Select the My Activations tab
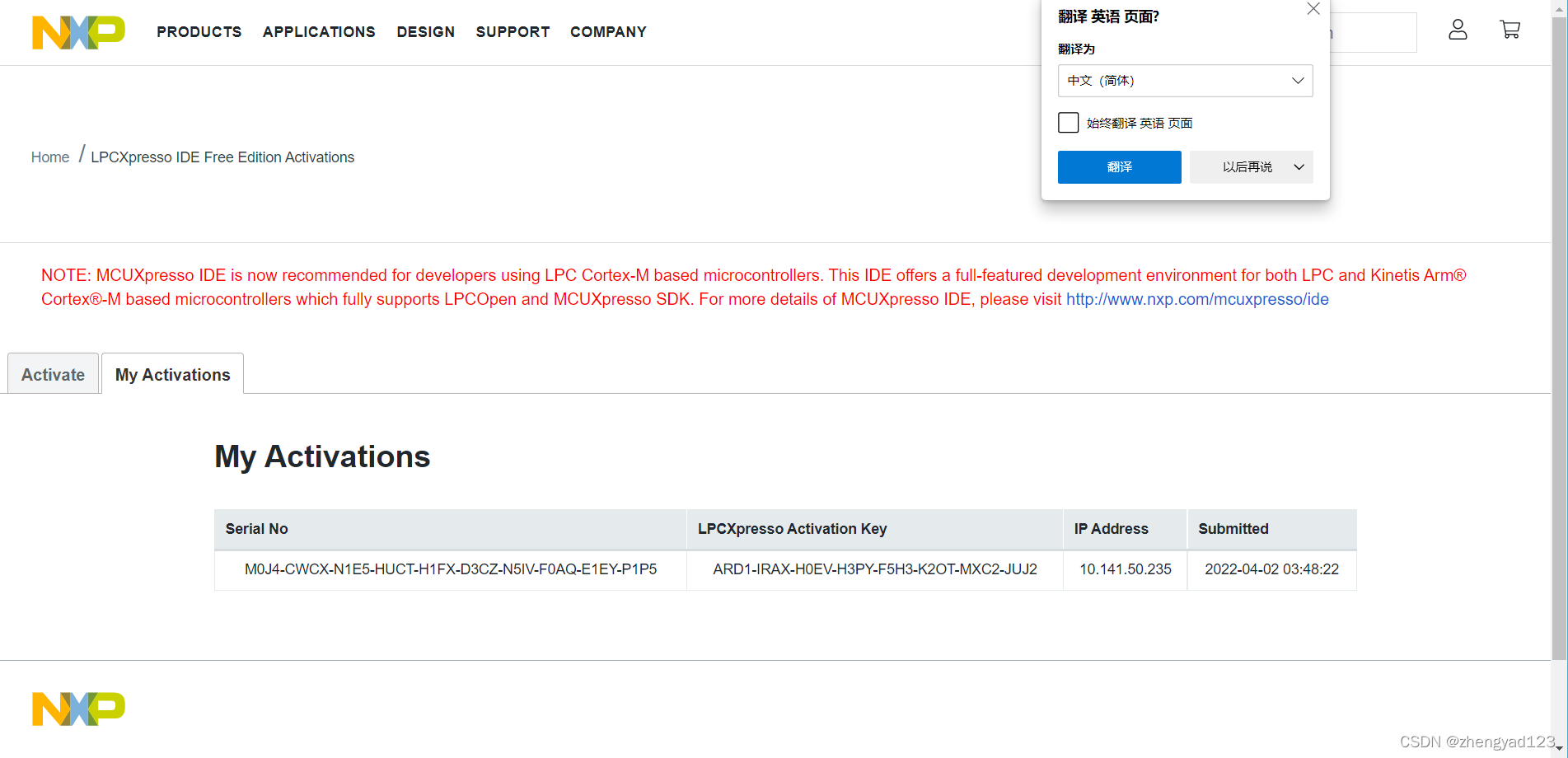 coord(172,375)
